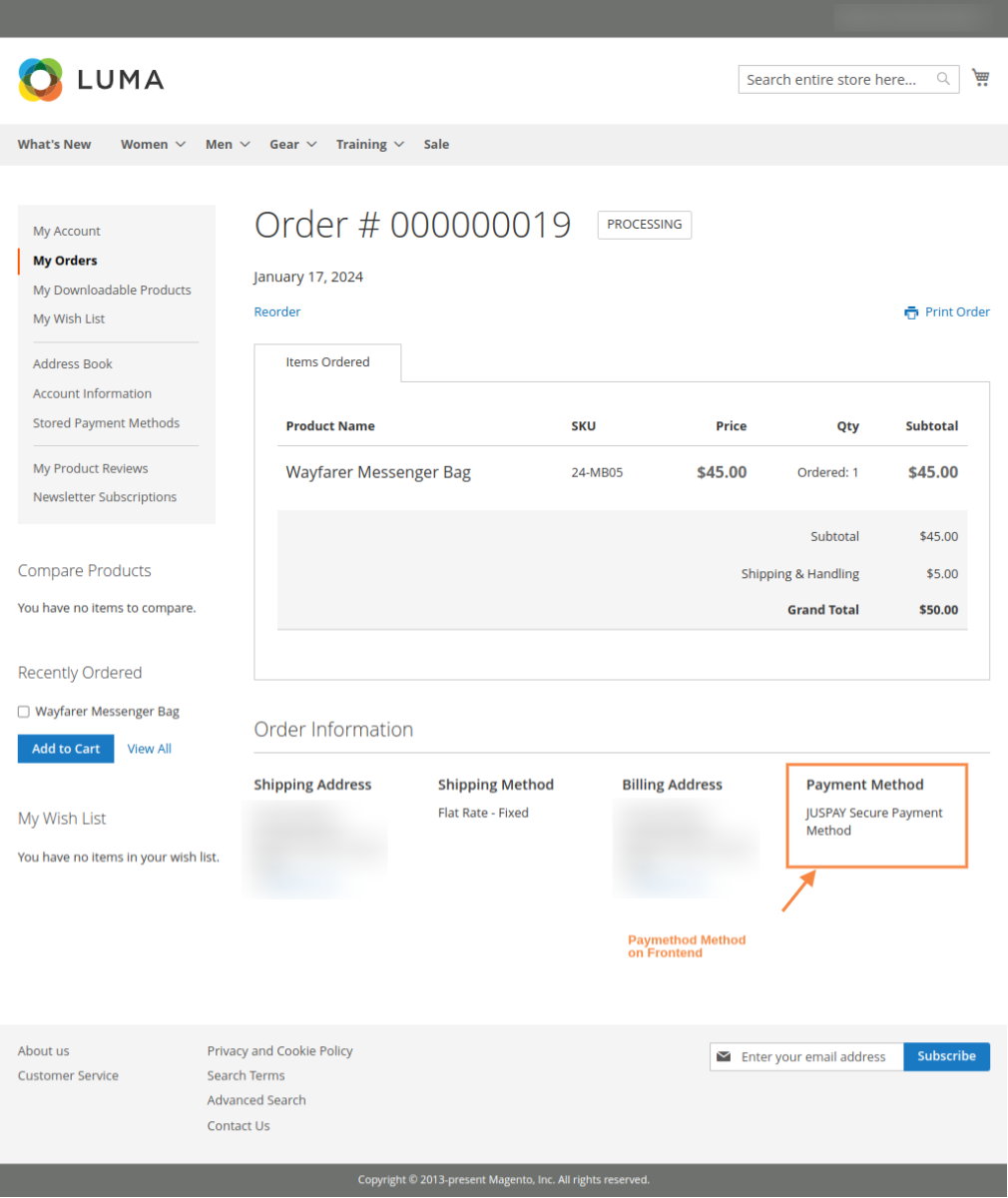Click the printer icon next to Print Order
Image resolution: width=1008 pixels, height=1198 pixels.
911,311
